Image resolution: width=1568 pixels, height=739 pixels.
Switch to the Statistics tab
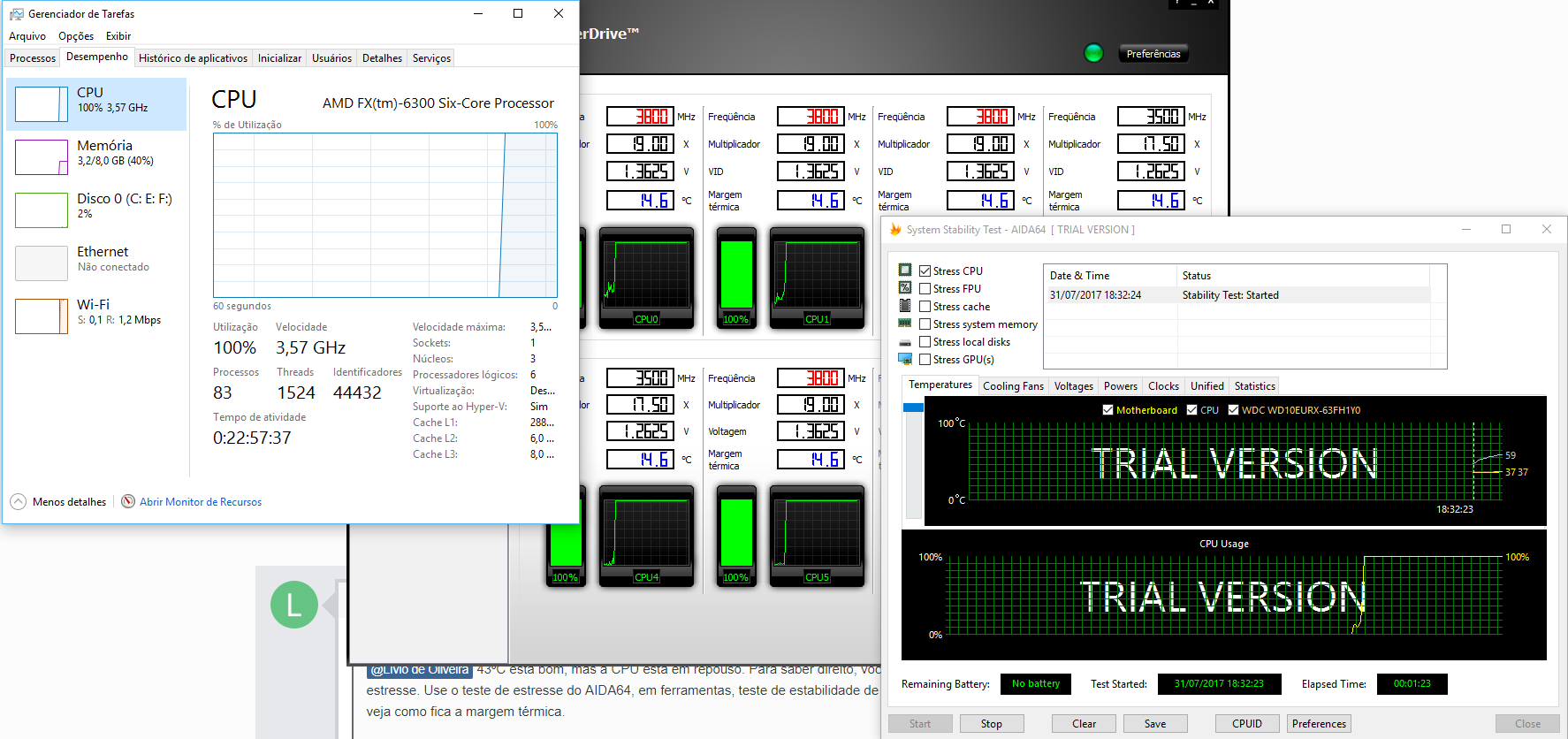pos(1254,386)
